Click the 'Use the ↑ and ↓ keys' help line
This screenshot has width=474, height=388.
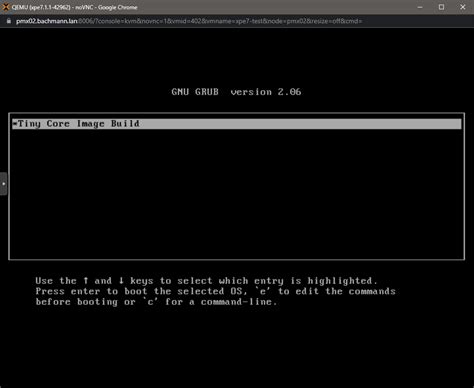click(x=206, y=281)
